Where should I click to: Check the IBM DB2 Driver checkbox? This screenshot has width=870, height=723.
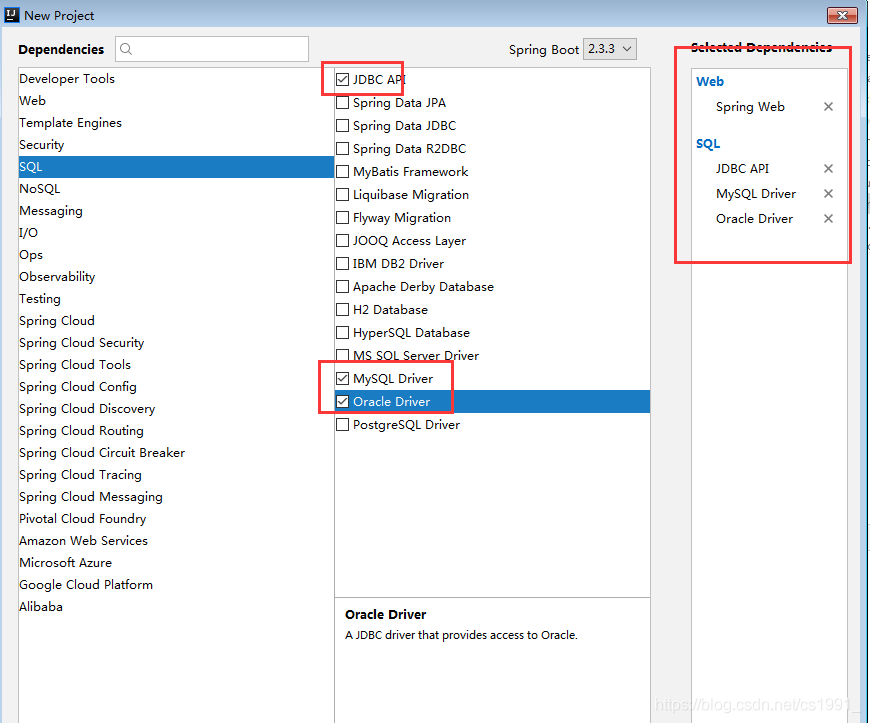(342, 264)
